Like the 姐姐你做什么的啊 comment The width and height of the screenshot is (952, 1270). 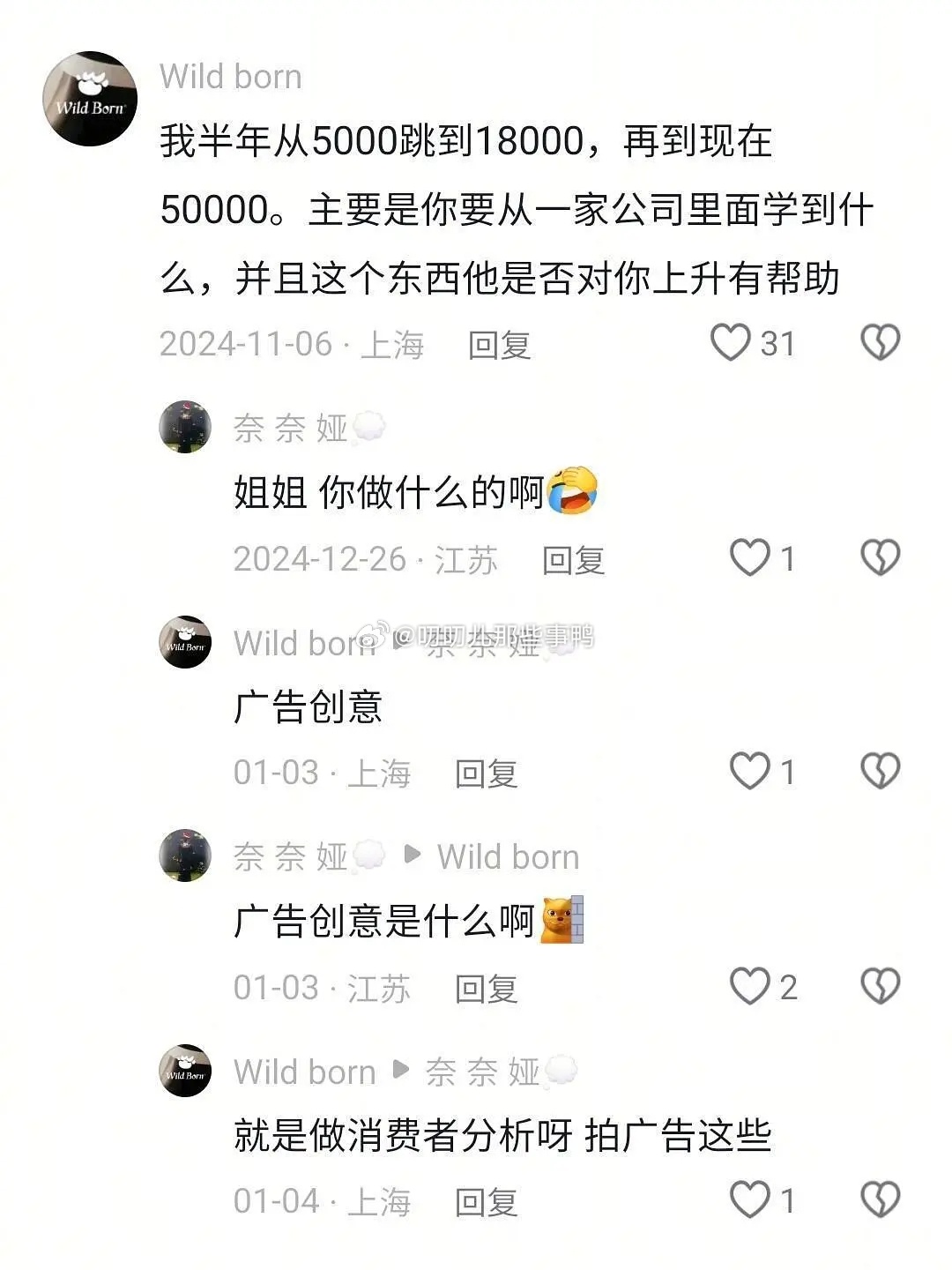click(750, 557)
